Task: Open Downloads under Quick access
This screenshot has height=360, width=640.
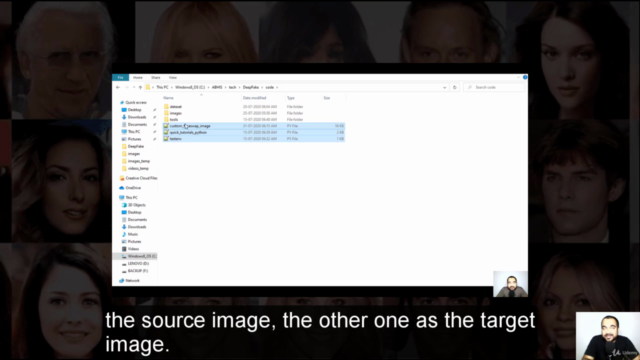Action: click(x=137, y=117)
